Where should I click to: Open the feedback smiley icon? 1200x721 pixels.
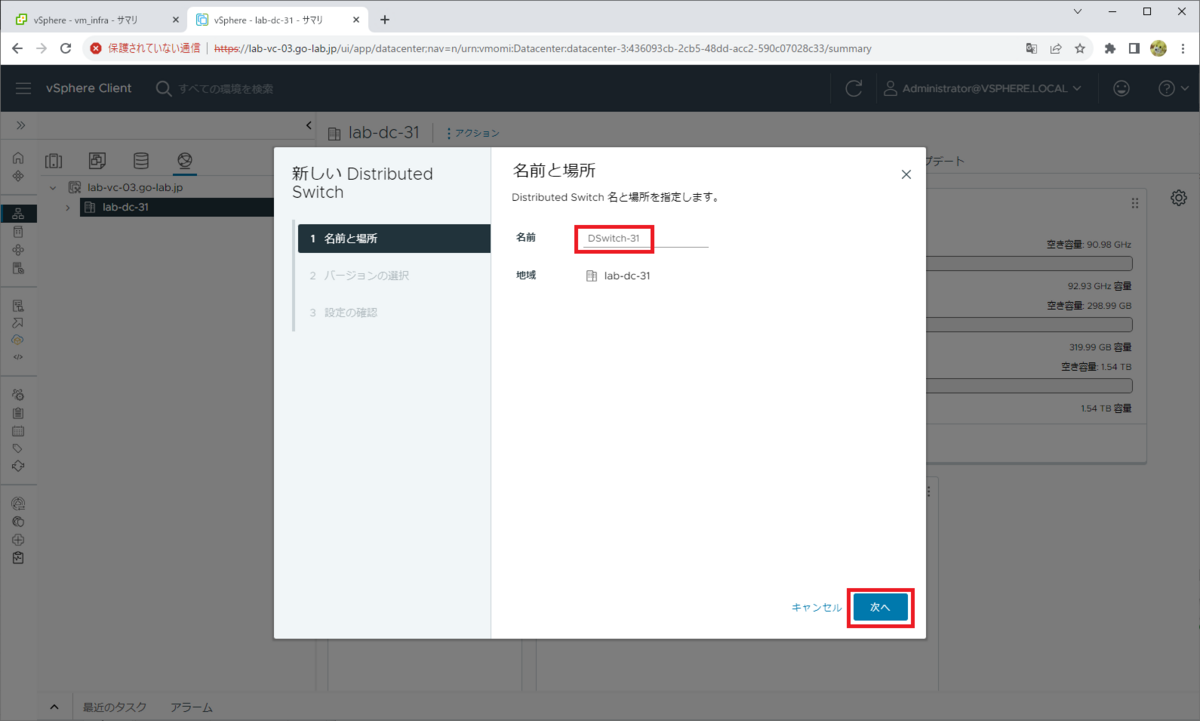click(1121, 88)
